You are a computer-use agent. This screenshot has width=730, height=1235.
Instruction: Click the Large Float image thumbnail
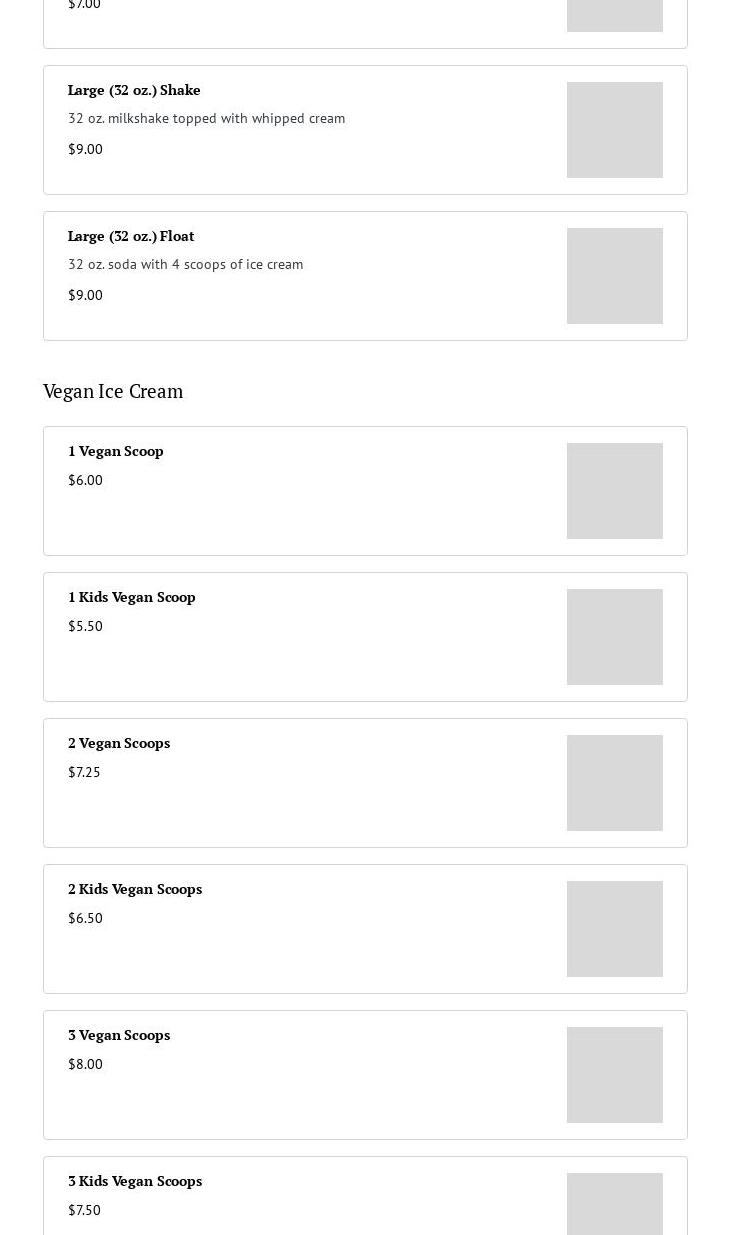click(614, 276)
